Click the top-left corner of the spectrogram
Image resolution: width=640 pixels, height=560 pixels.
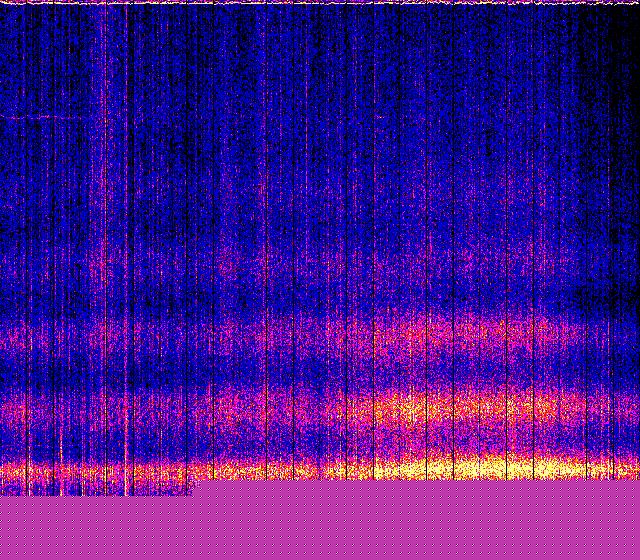[x=3, y=8]
